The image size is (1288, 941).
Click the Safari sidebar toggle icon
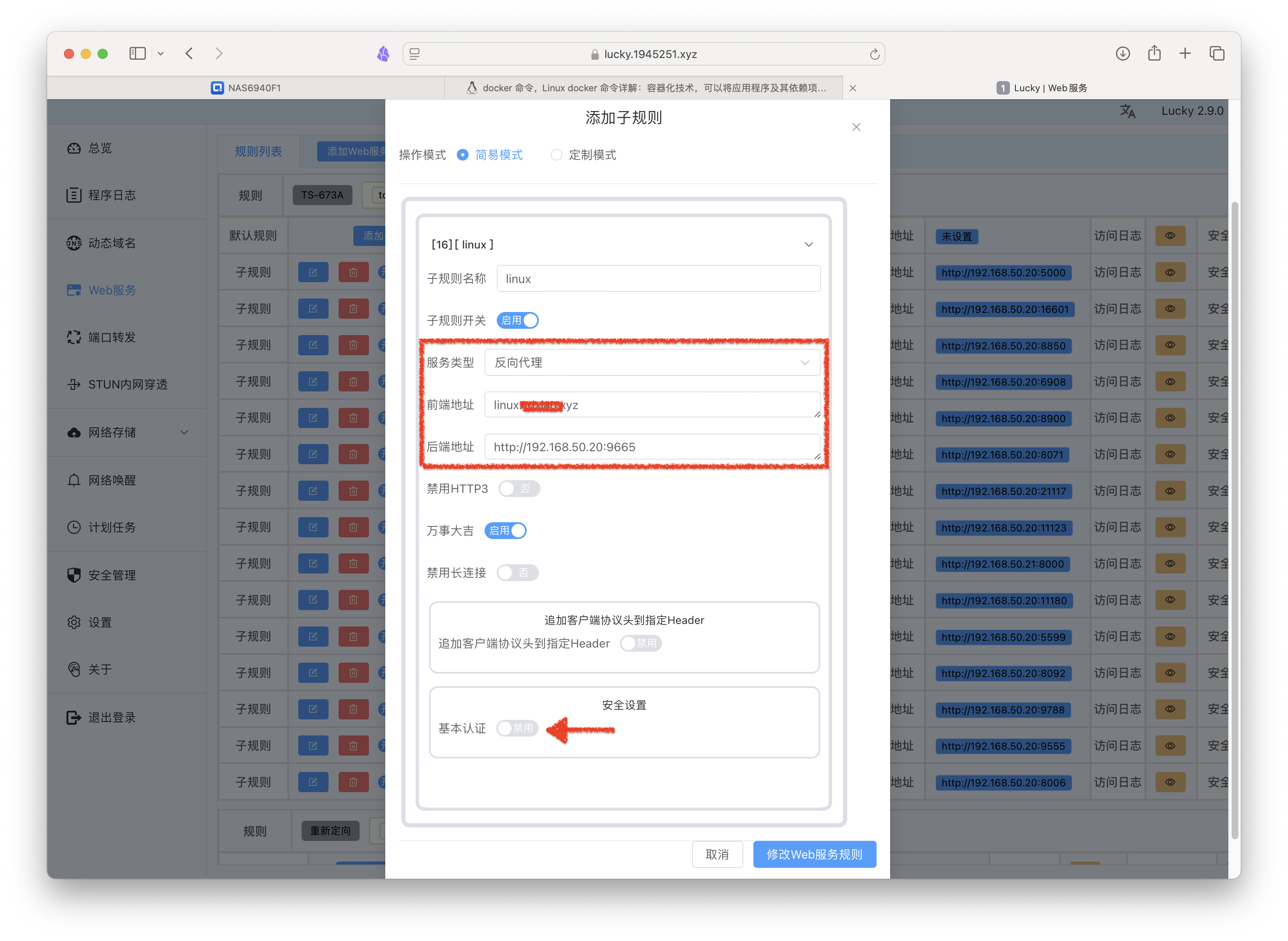pyautogui.click(x=138, y=53)
